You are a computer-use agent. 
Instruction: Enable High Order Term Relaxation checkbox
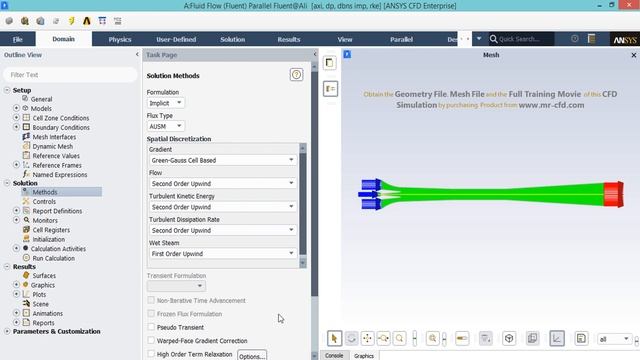click(151, 354)
